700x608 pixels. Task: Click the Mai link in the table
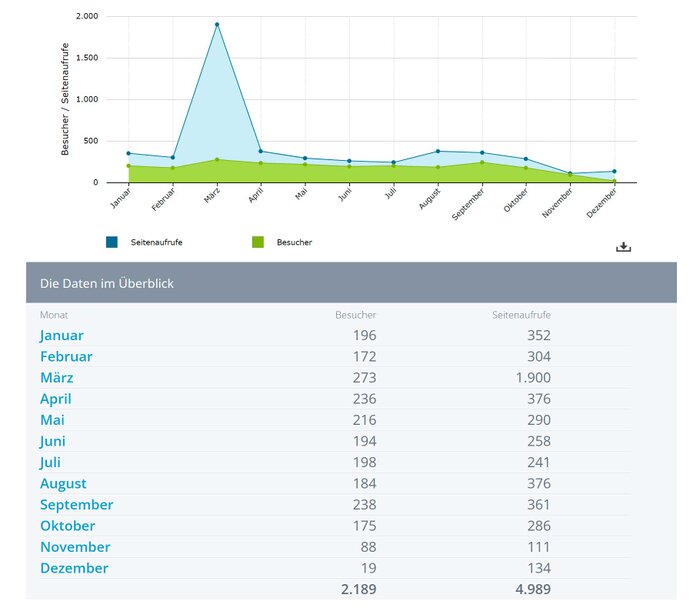(x=52, y=420)
